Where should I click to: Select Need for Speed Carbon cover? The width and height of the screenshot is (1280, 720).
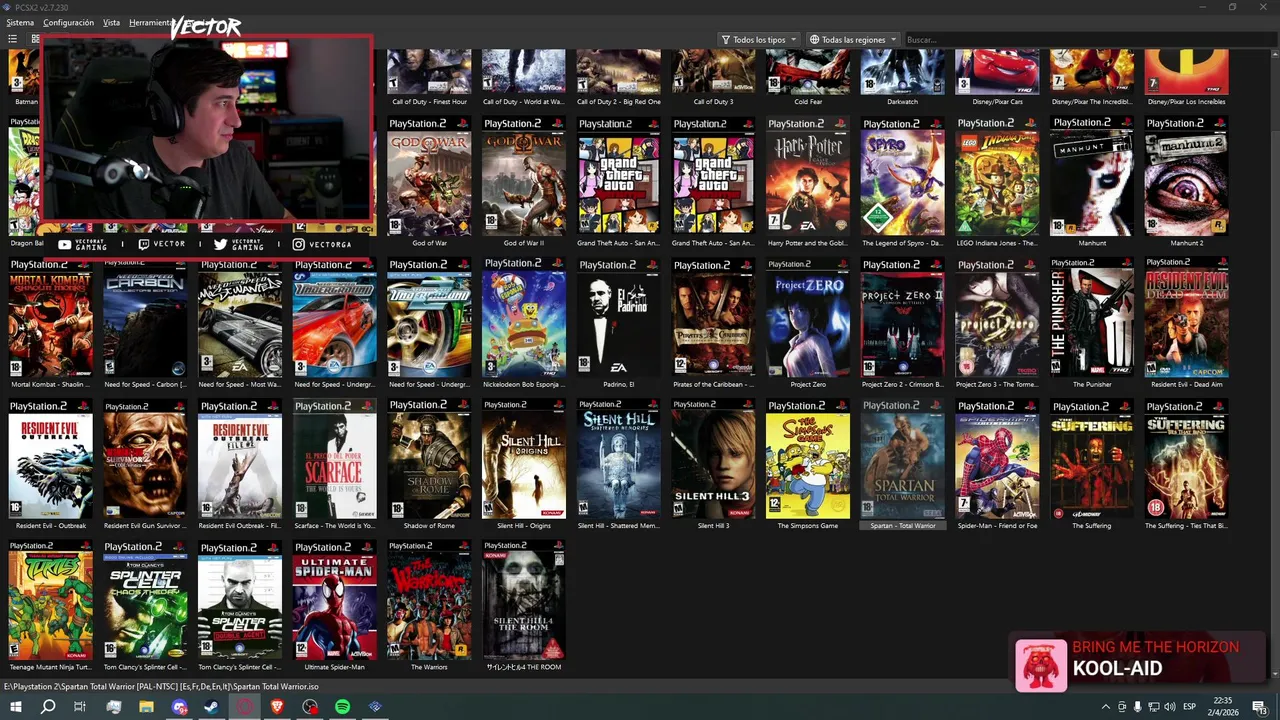[145, 318]
